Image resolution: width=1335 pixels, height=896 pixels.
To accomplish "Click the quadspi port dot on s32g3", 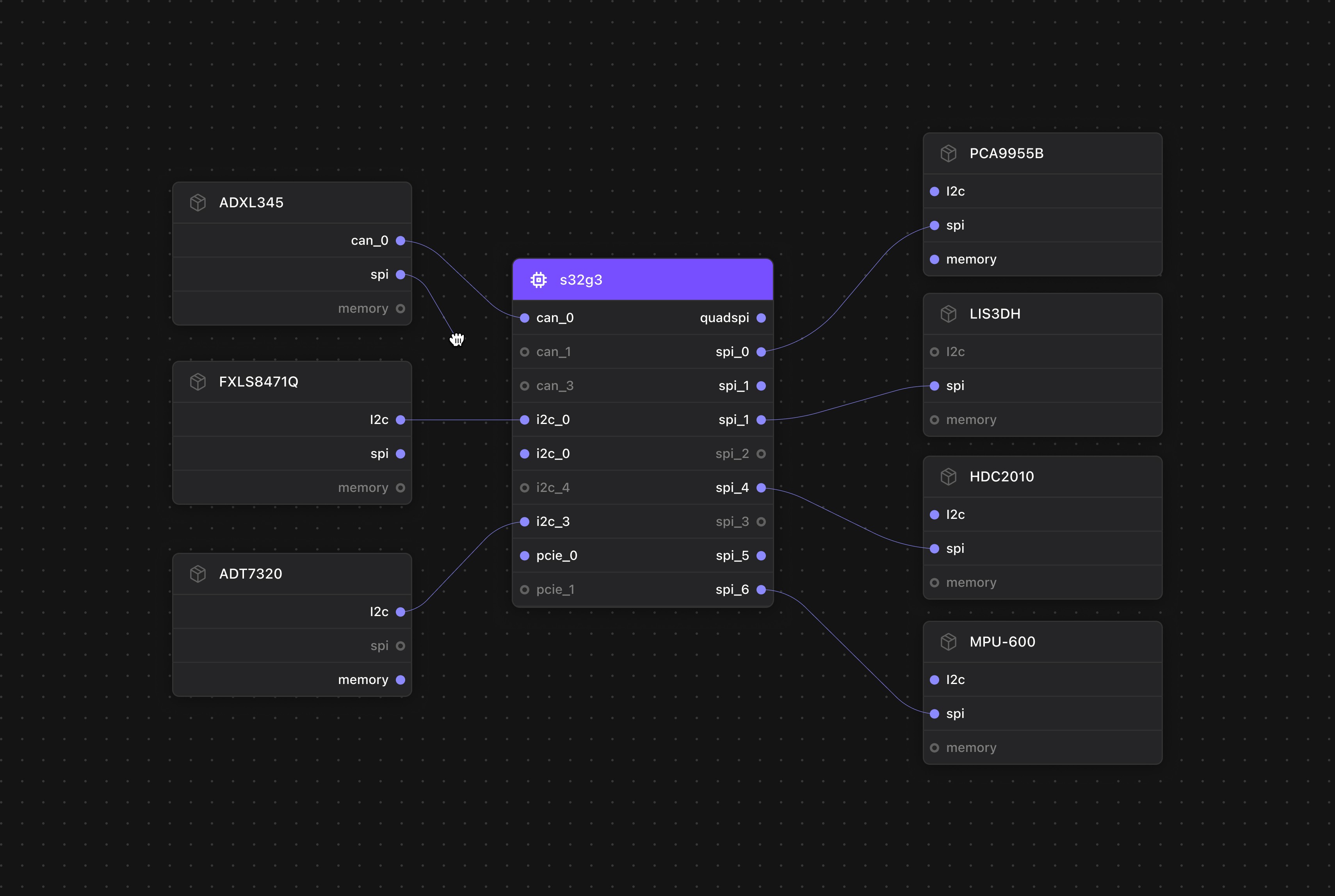I will 761,318.
